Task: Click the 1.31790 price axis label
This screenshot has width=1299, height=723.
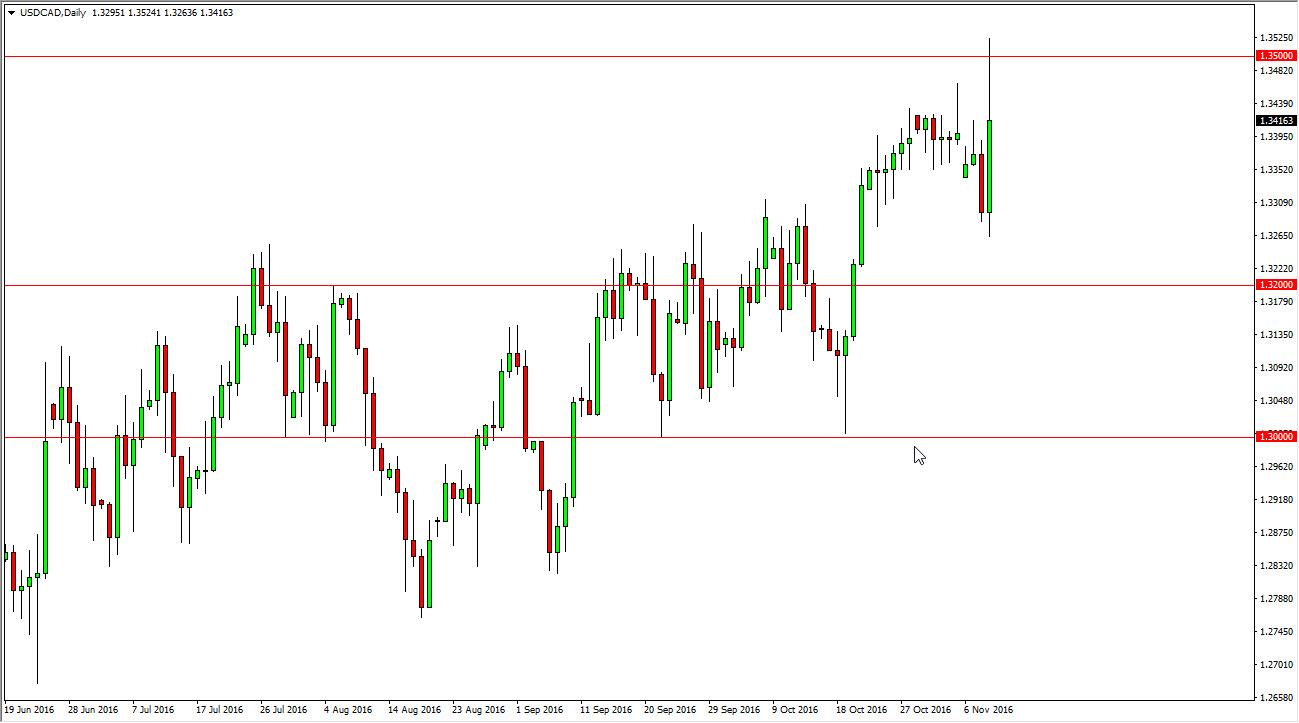Action: (1277, 301)
